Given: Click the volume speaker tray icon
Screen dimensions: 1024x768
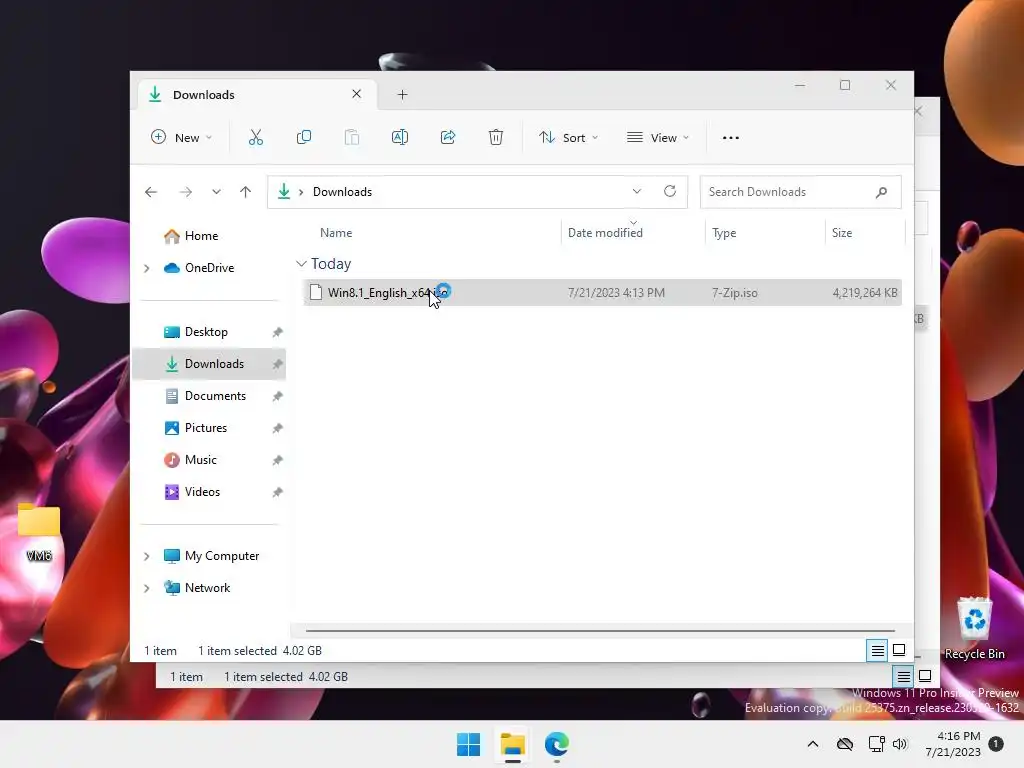Looking at the screenshot, I should click(x=900, y=744).
